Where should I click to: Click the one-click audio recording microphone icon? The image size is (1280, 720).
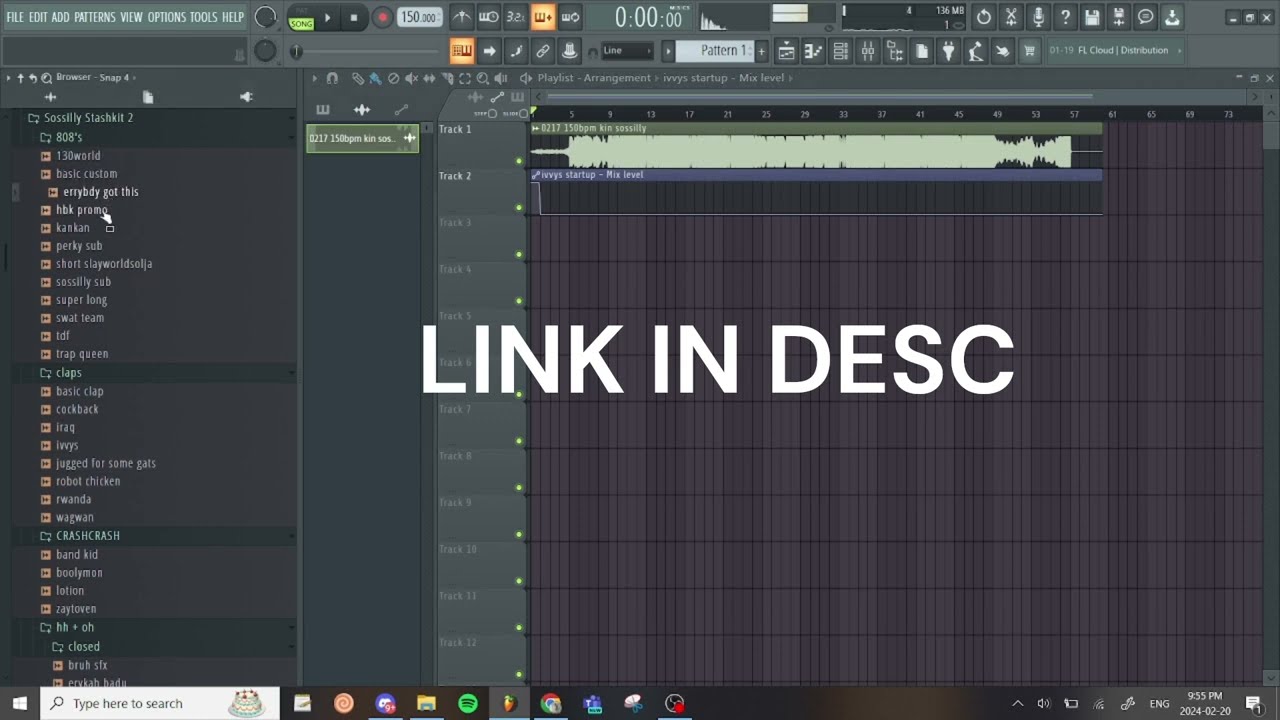pos(1038,17)
